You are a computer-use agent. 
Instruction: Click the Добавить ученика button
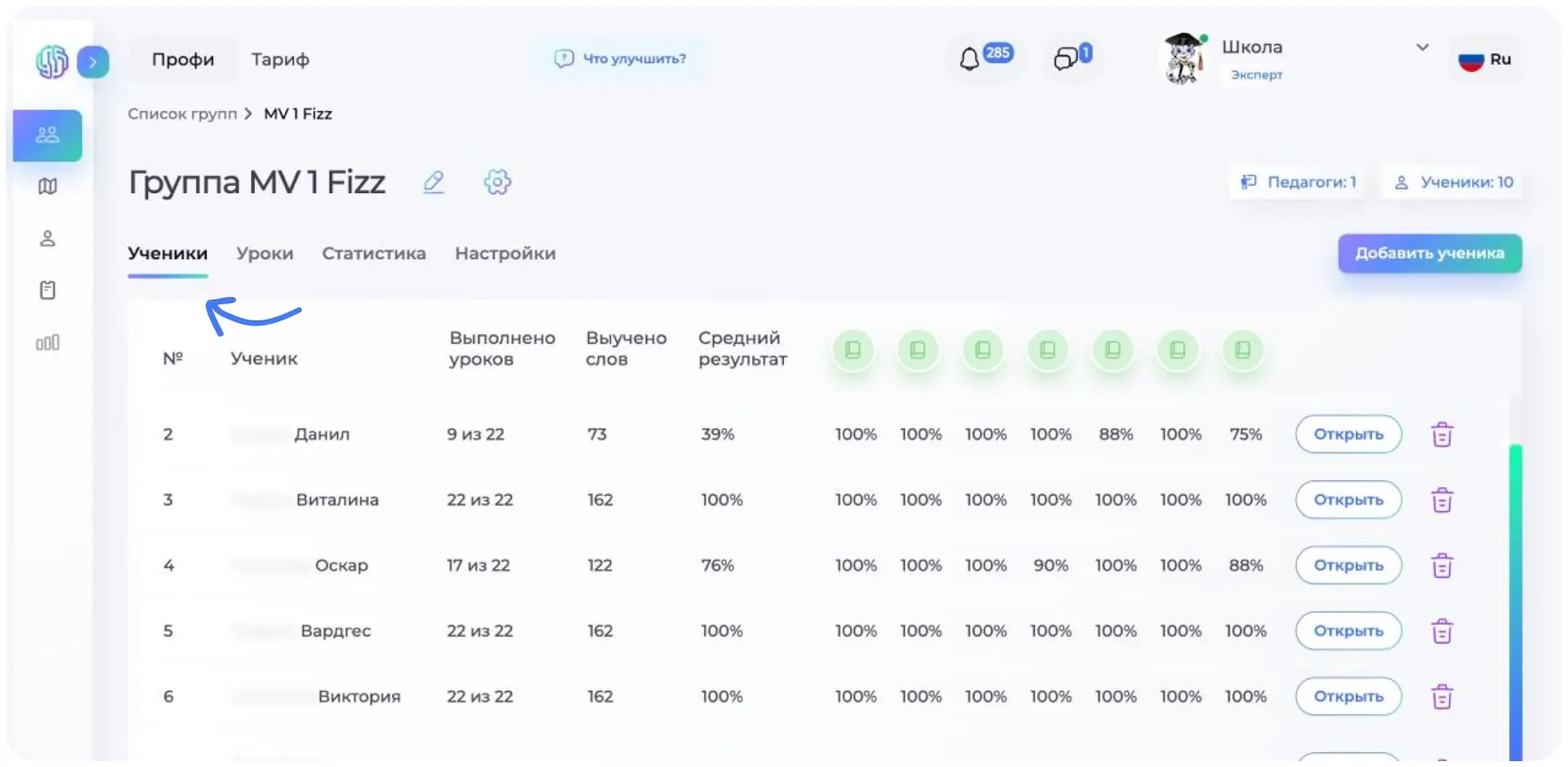[x=1429, y=253]
